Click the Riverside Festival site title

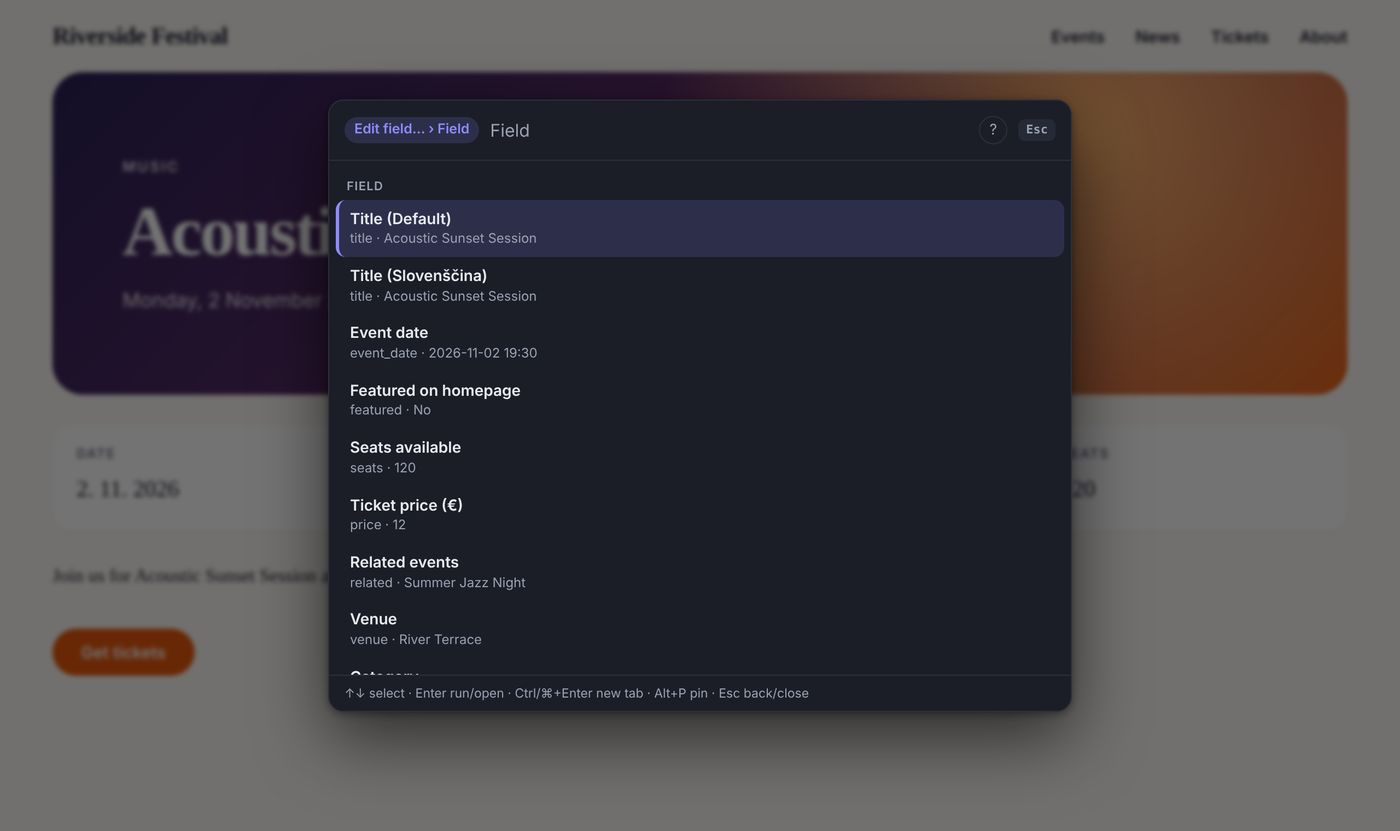tap(140, 37)
